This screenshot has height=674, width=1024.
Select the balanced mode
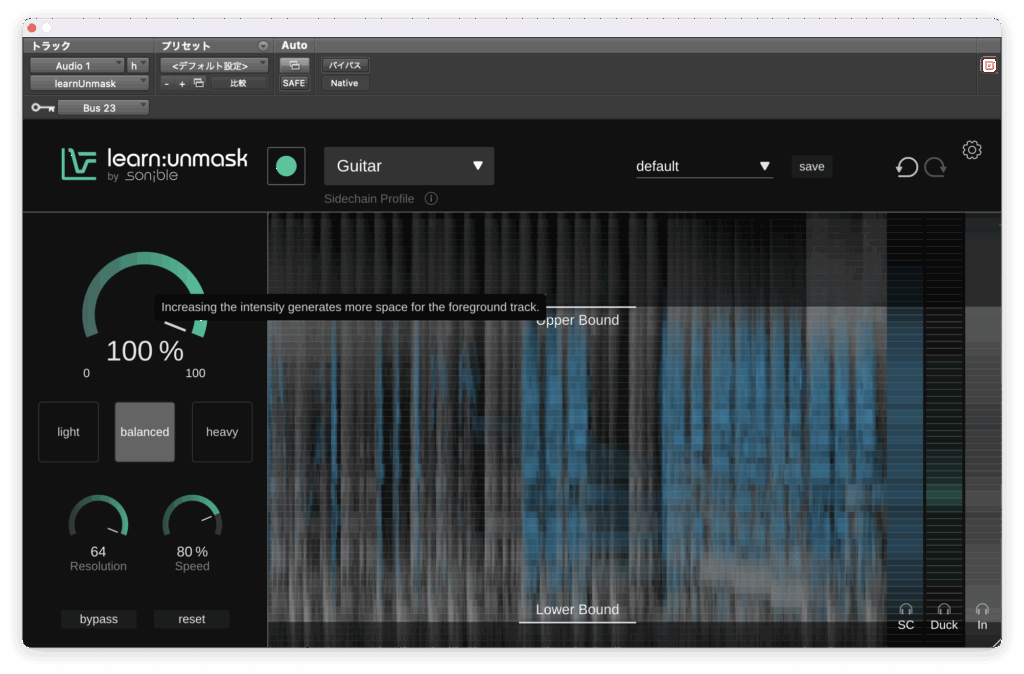click(145, 432)
